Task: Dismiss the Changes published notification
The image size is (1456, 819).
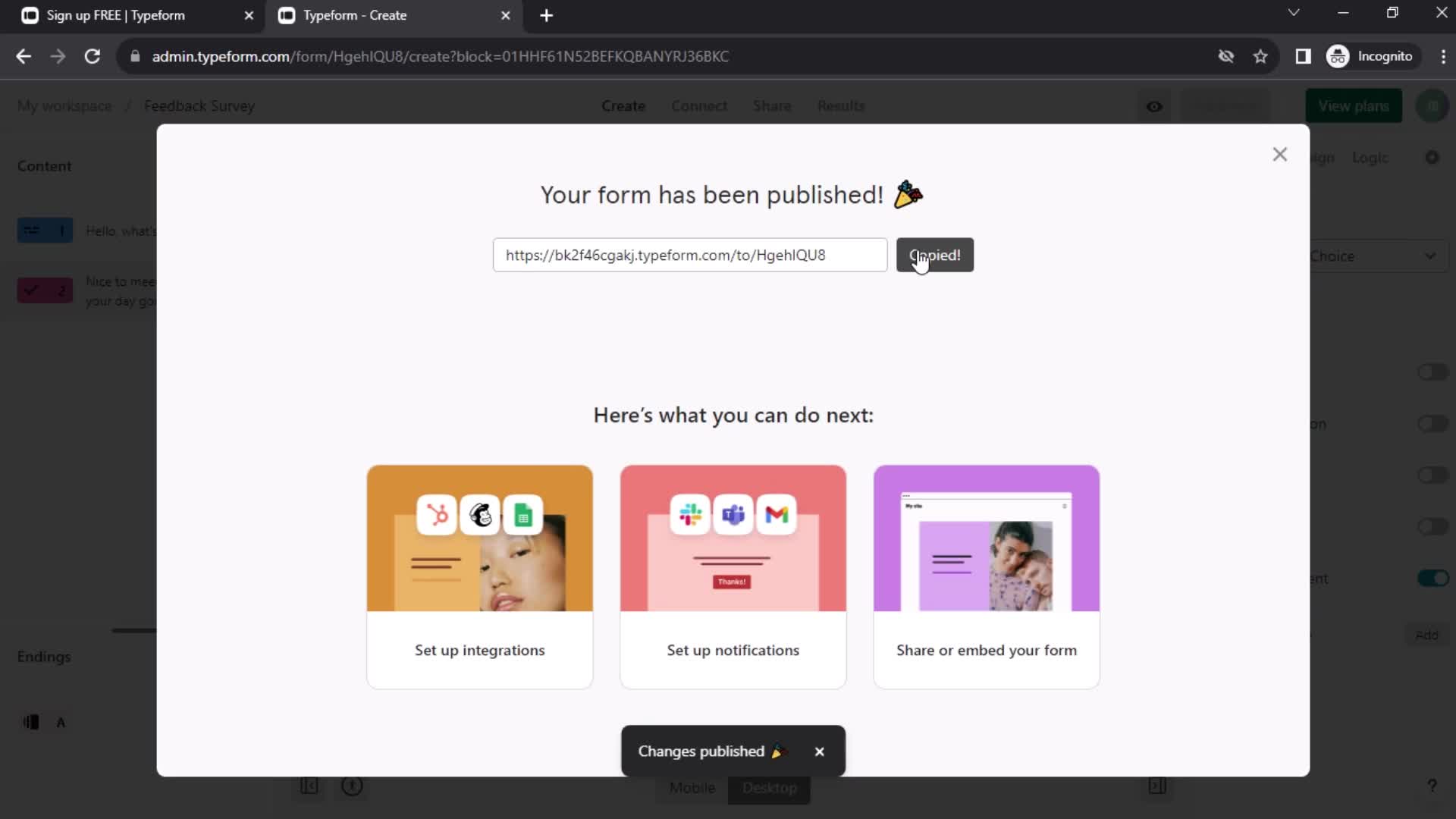Action: click(x=820, y=751)
